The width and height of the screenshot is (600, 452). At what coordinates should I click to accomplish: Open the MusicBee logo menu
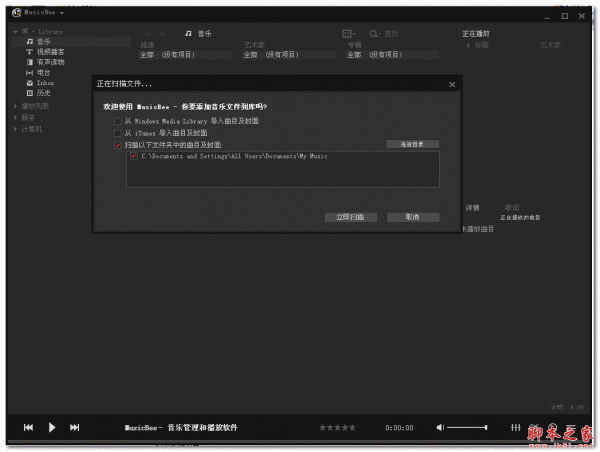coord(16,13)
